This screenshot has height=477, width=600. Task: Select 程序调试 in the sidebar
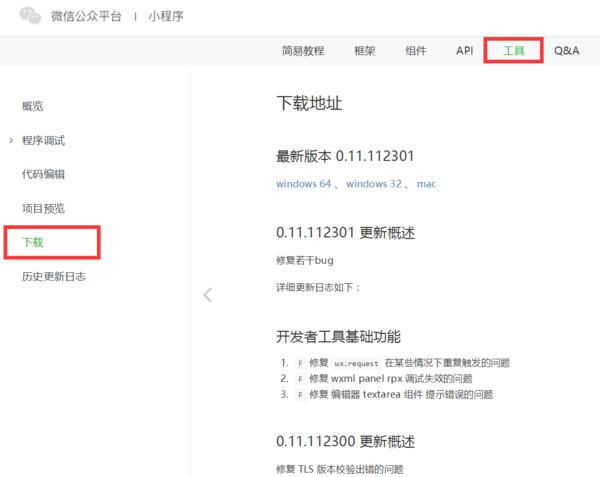click(x=43, y=140)
